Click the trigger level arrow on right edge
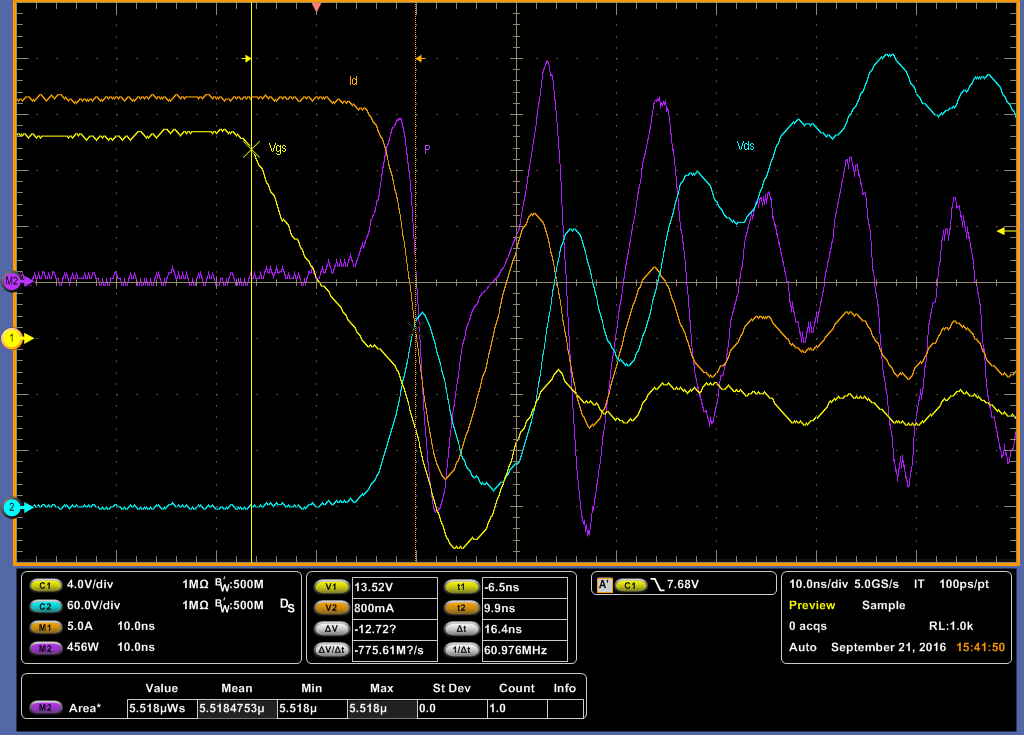This screenshot has height=736, width=1024. click(1003, 231)
